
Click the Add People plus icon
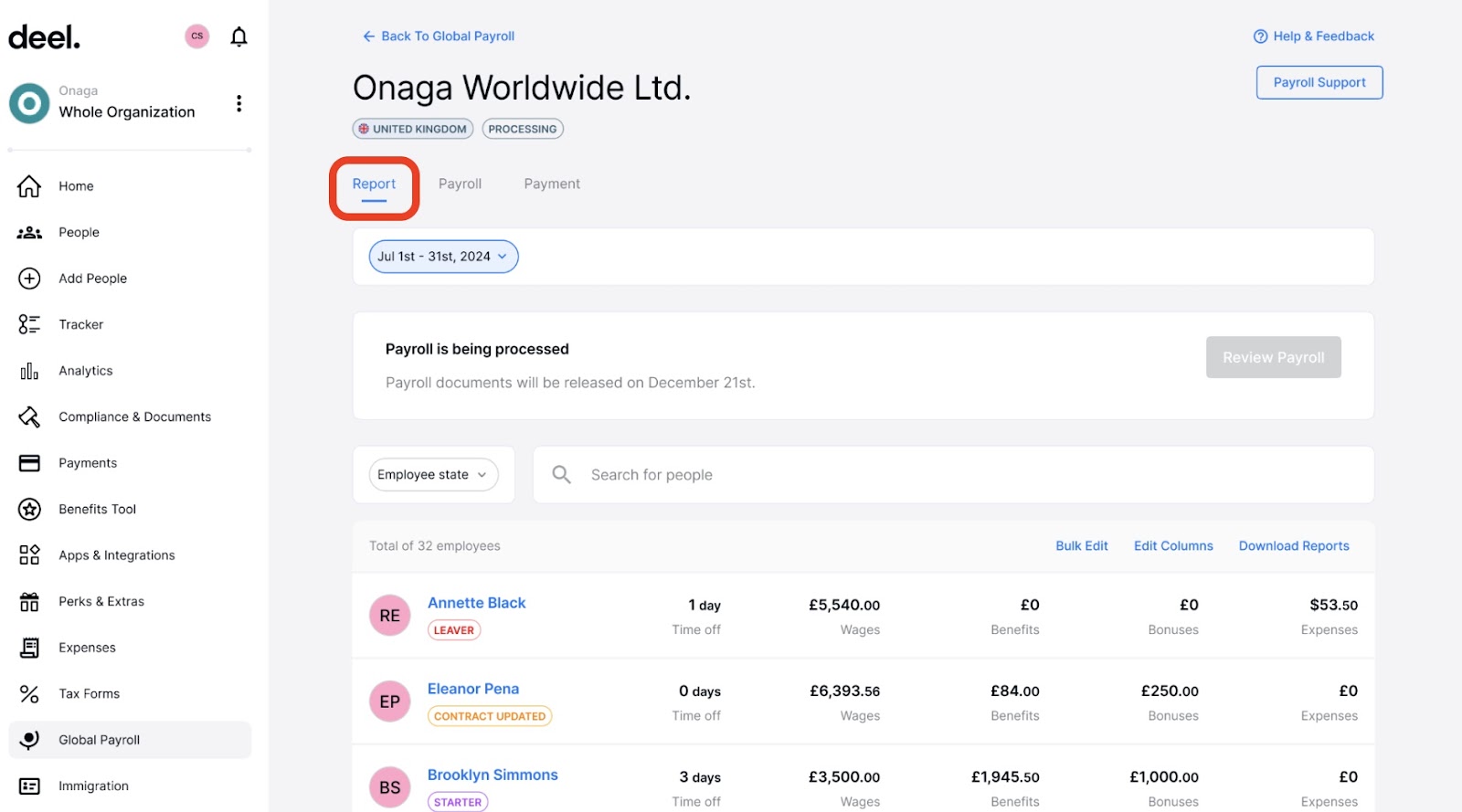[x=29, y=279]
